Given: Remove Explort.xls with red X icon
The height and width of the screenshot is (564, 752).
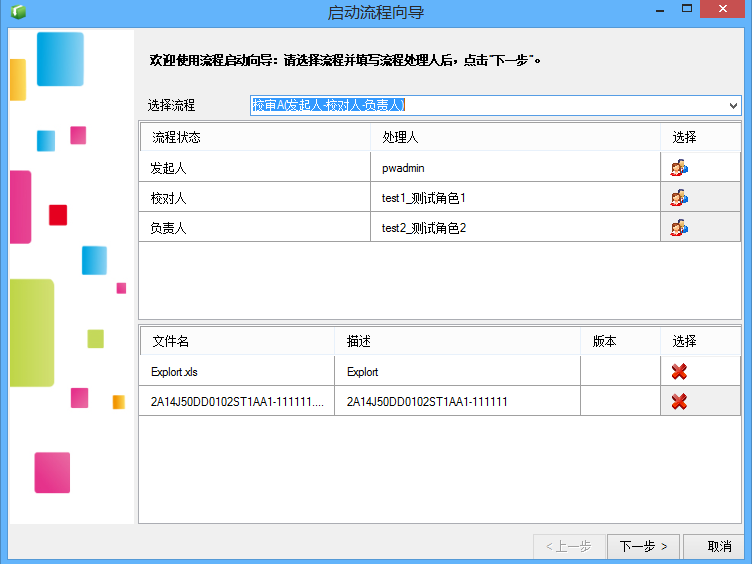Looking at the screenshot, I should [x=679, y=372].
